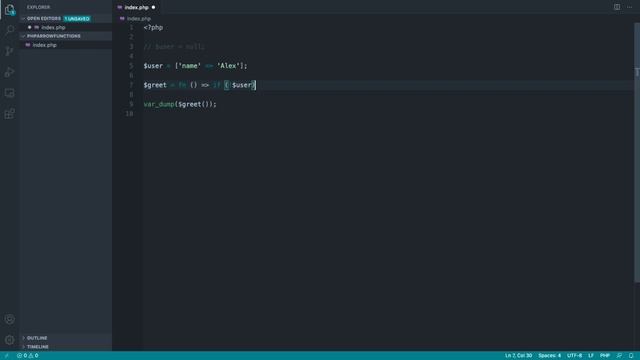Screen dimensions: 640x360
Task: Open the Extensions view icon
Action: (9, 113)
